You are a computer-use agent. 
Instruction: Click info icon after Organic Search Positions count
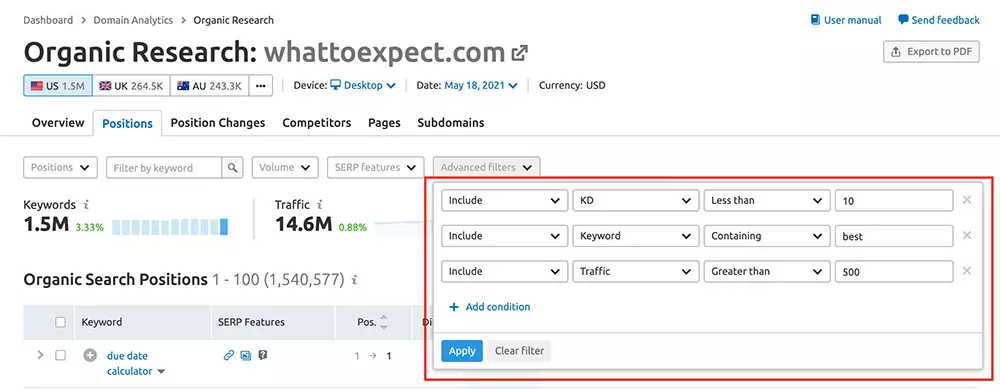coord(355,279)
